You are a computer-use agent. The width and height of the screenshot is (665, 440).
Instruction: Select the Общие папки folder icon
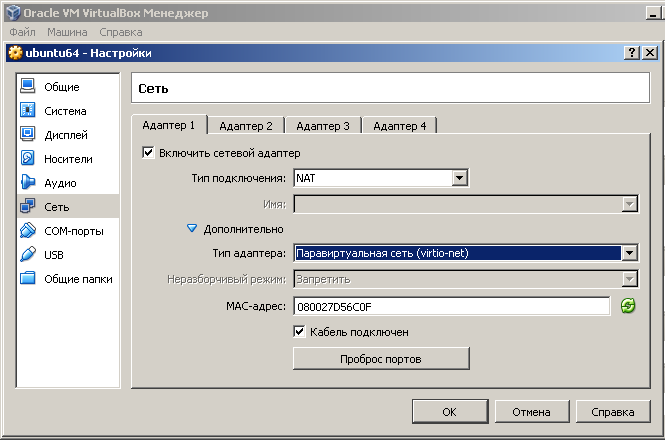pyautogui.click(x=28, y=278)
